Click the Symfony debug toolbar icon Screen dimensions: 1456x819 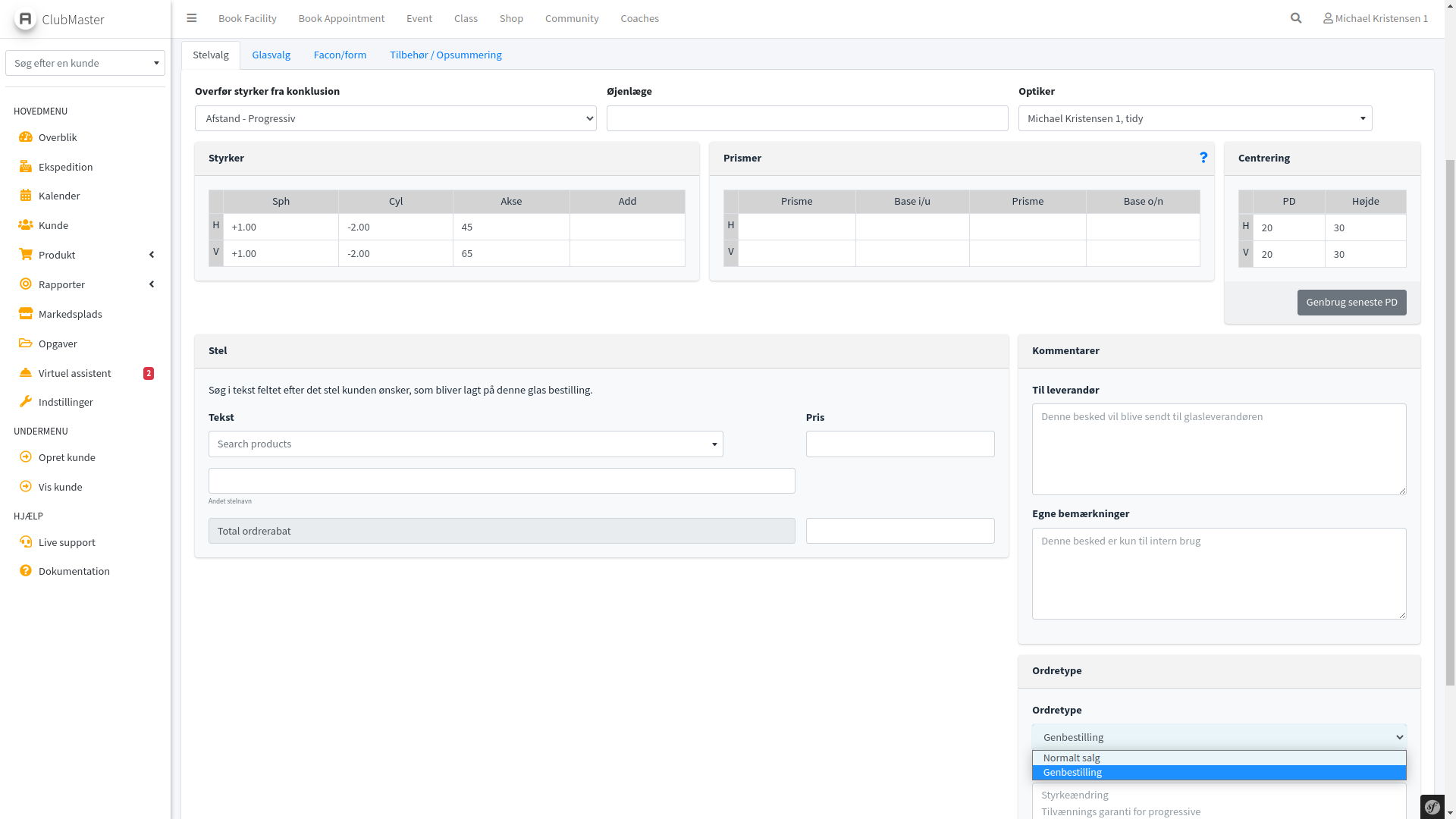(x=1432, y=807)
